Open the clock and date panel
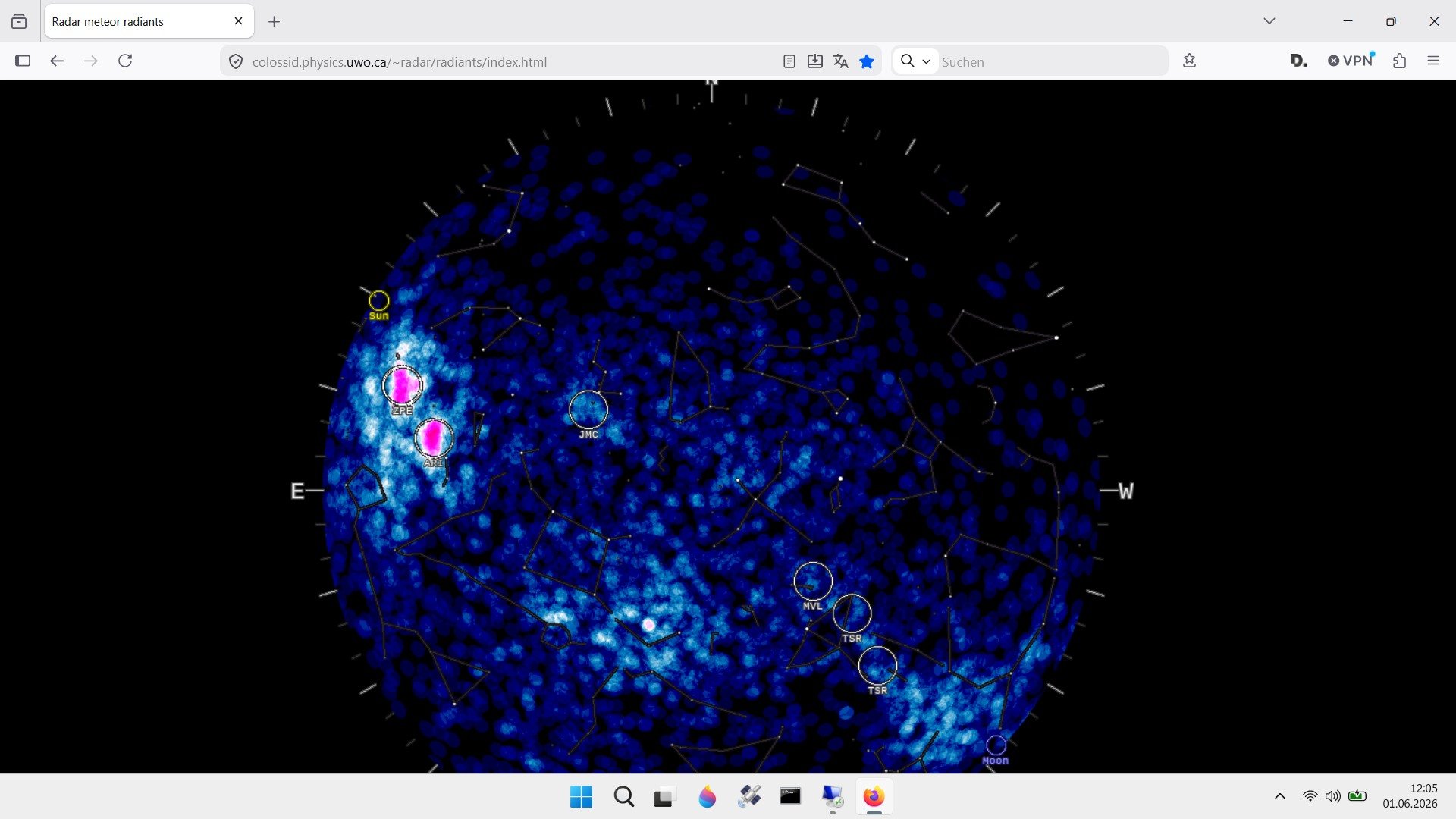This screenshot has width=1456, height=819. click(x=1410, y=796)
